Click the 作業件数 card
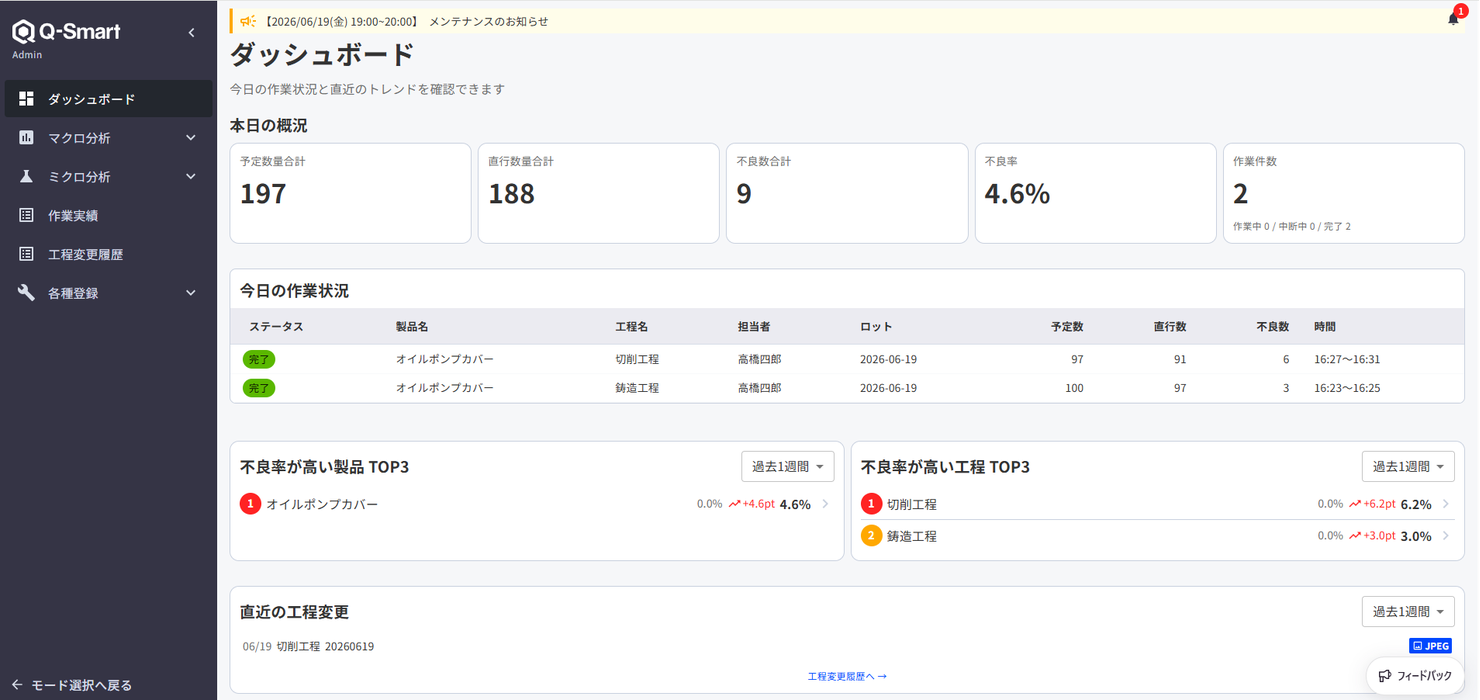 (1344, 193)
